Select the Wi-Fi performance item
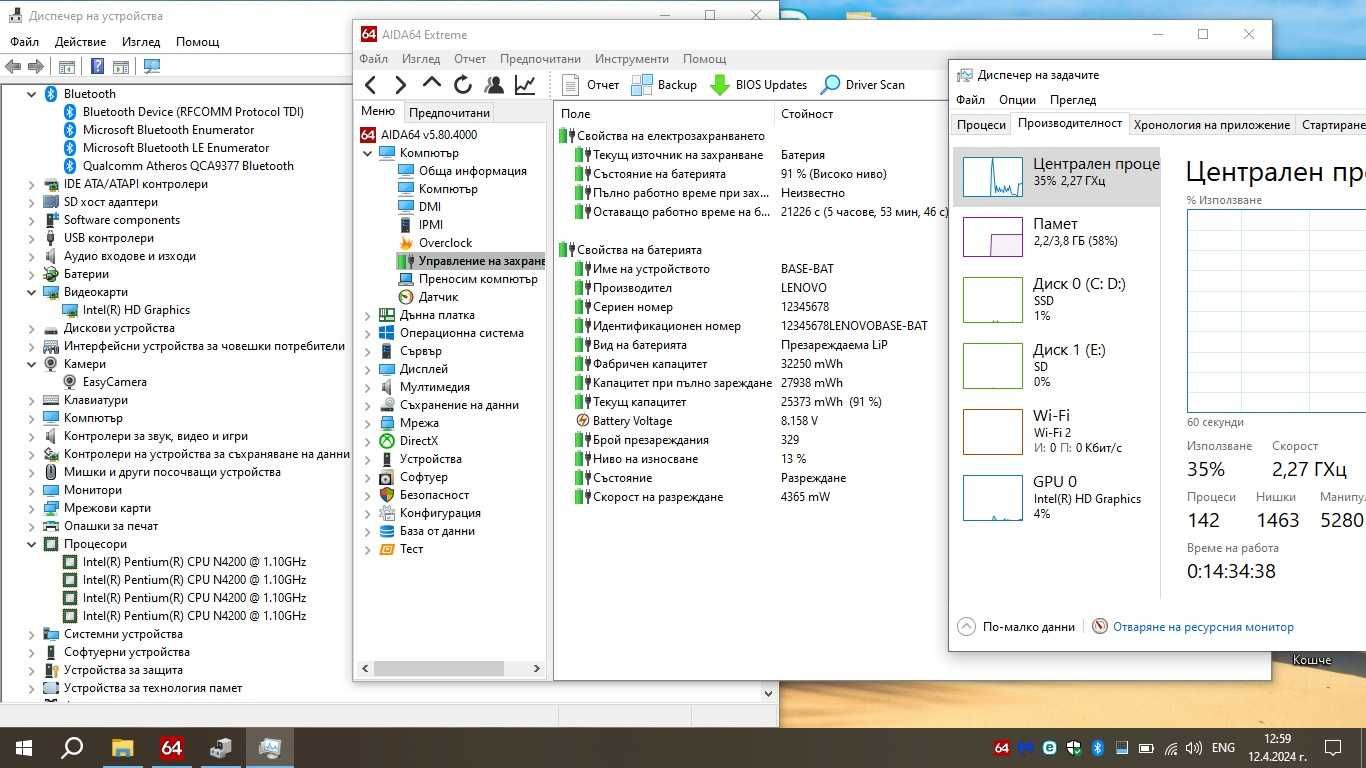This screenshot has width=1366, height=768. click(1055, 431)
